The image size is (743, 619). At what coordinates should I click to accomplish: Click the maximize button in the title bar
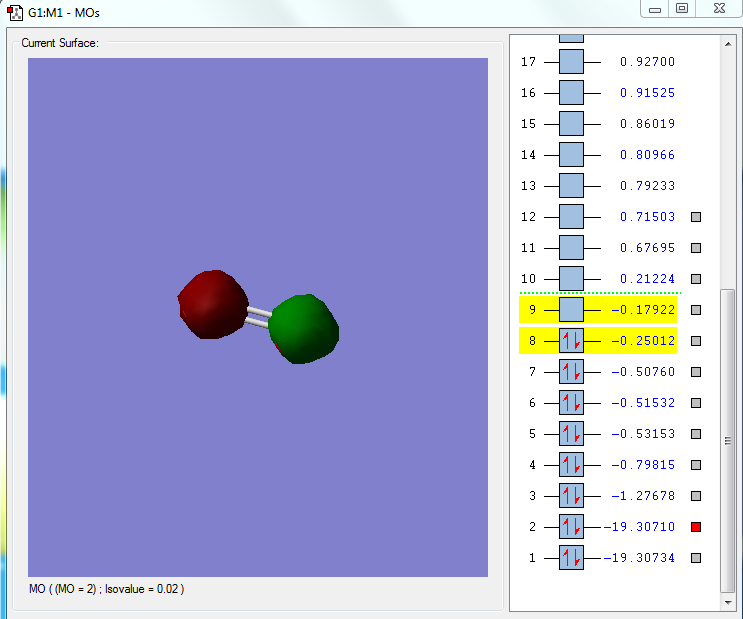(682, 9)
